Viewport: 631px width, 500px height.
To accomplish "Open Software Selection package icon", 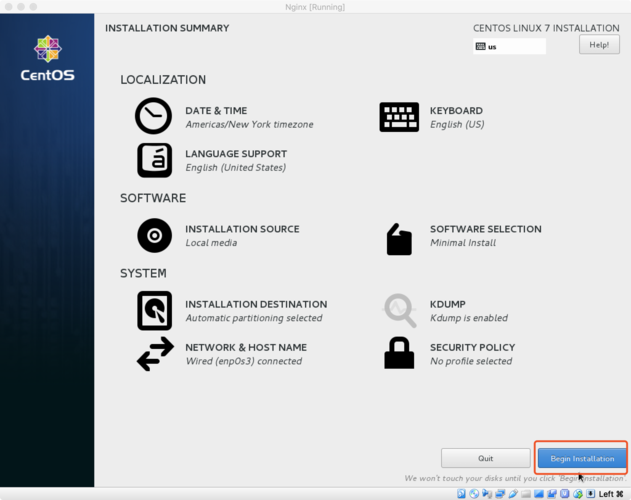I will pyautogui.click(x=399, y=239).
